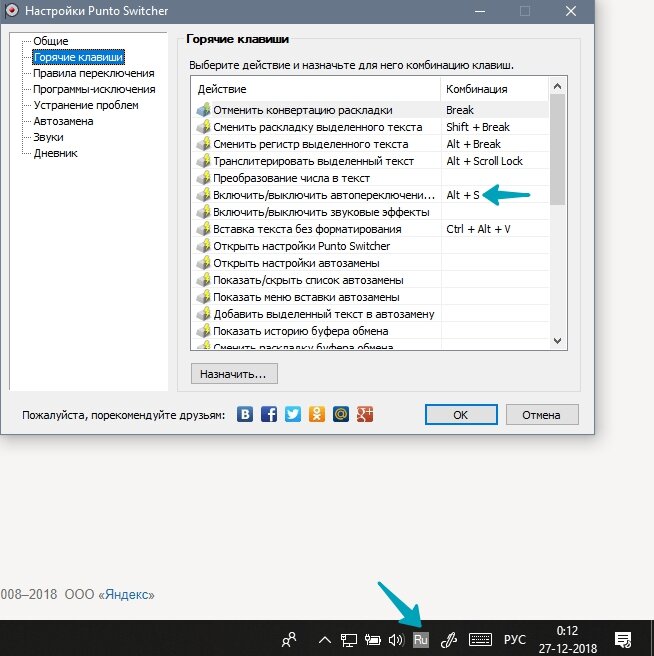Open the People icon in taskbar
Image resolution: width=654 pixels, height=656 pixels.
pyautogui.click(x=289, y=639)
